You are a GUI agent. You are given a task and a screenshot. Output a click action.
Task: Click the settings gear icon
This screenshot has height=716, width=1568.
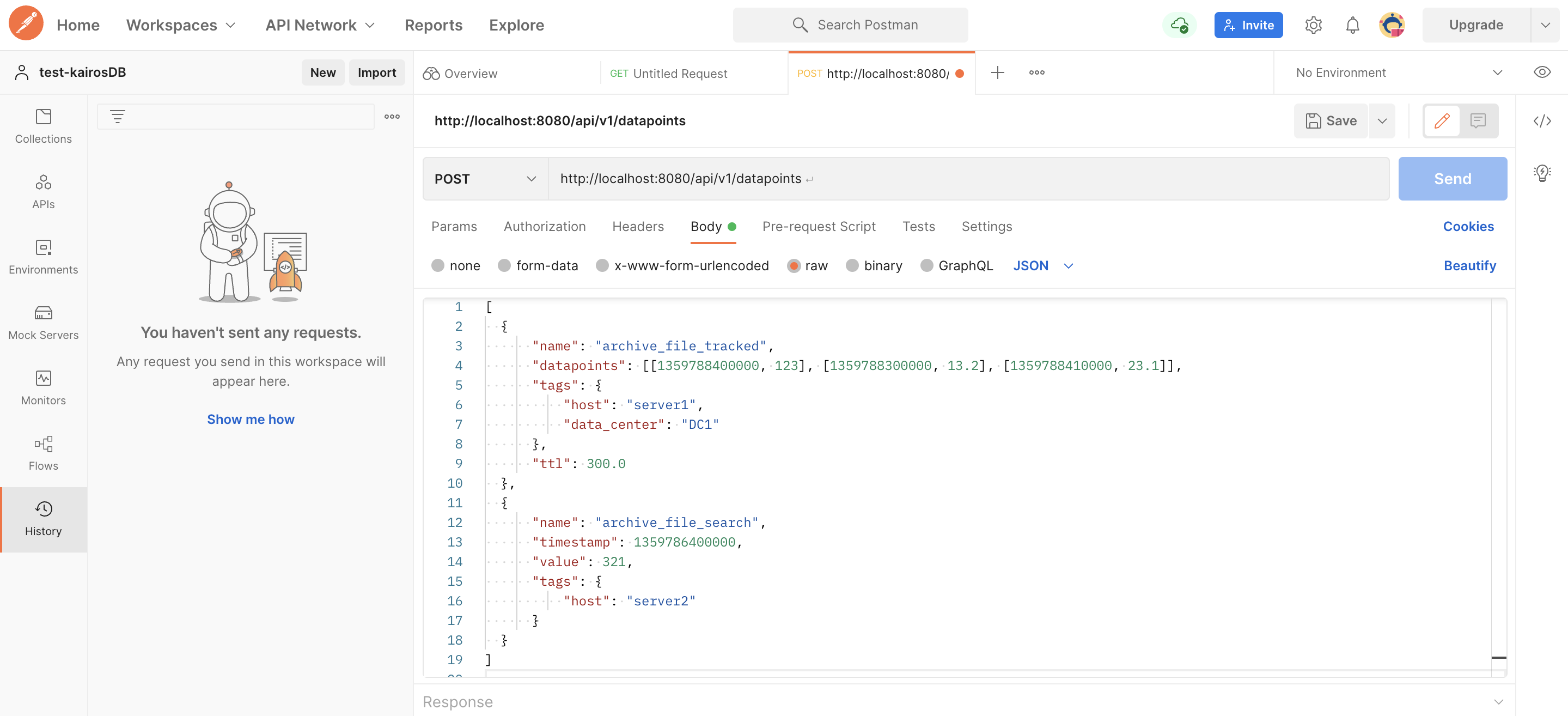1313,25
